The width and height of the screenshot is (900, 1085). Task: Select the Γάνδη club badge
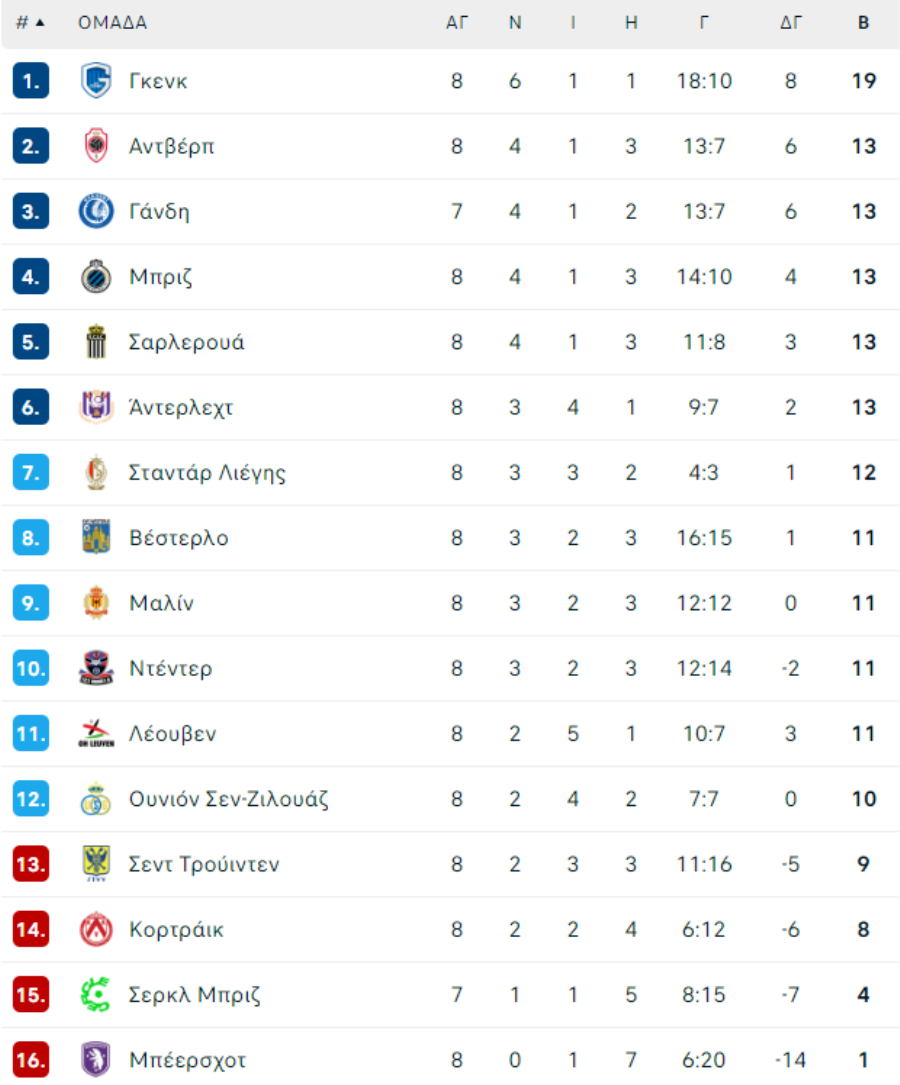tap(96, 211)
